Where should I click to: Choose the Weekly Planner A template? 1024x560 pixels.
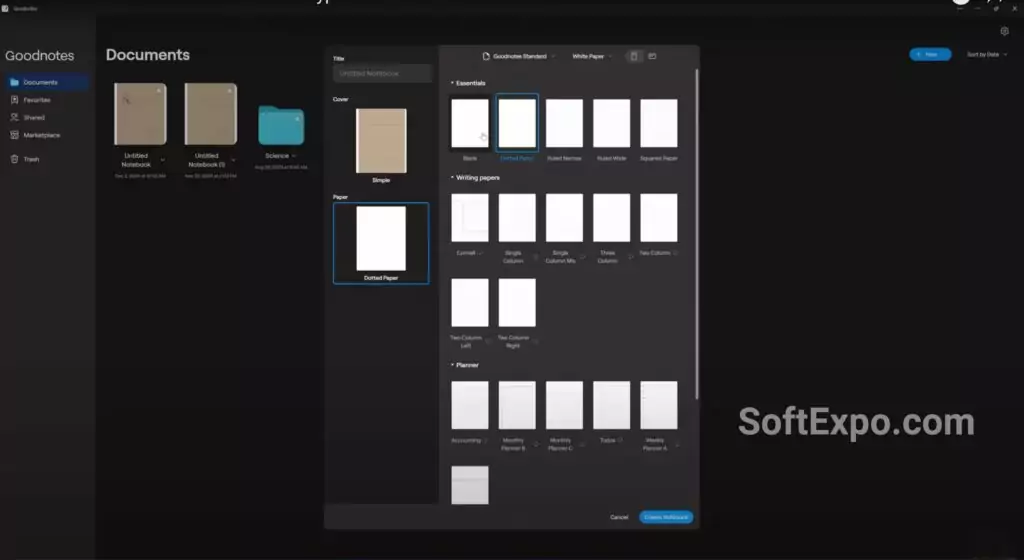click(x=658, y=405)
